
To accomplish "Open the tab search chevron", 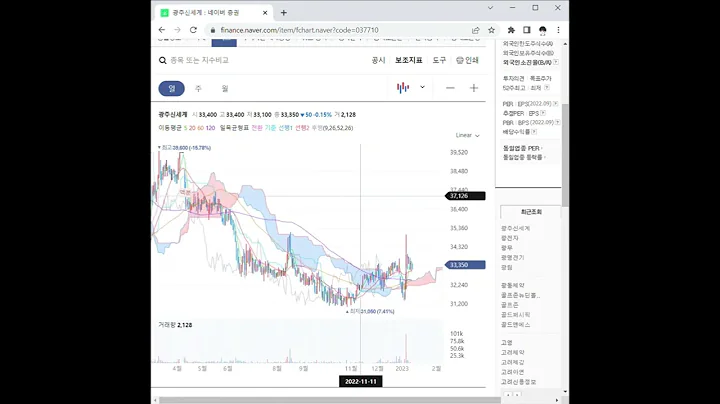I will 490,8.
